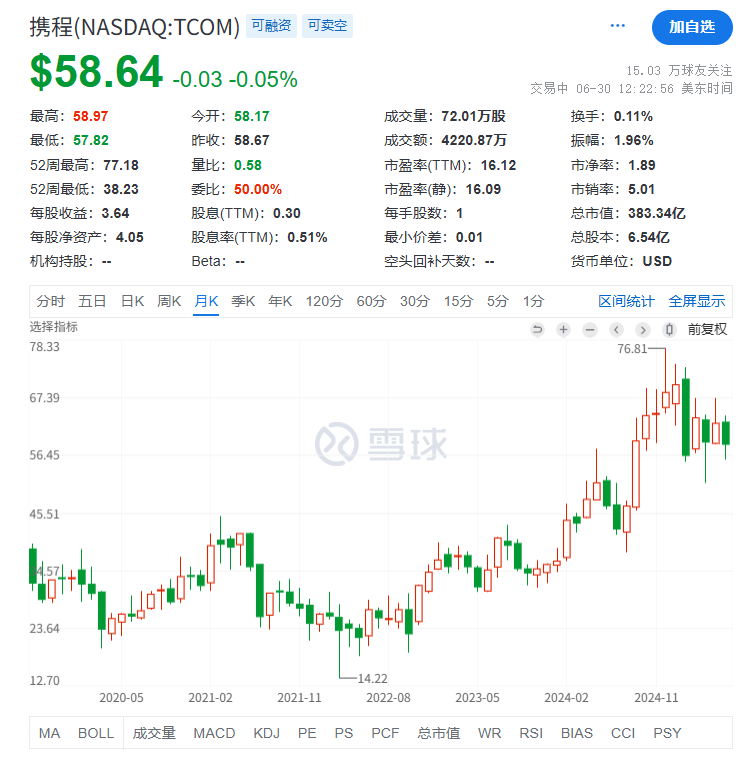Select the 月K chart tab
This screenshot has width=753, height=761.
pyautogui.click(x=206, y=301)
